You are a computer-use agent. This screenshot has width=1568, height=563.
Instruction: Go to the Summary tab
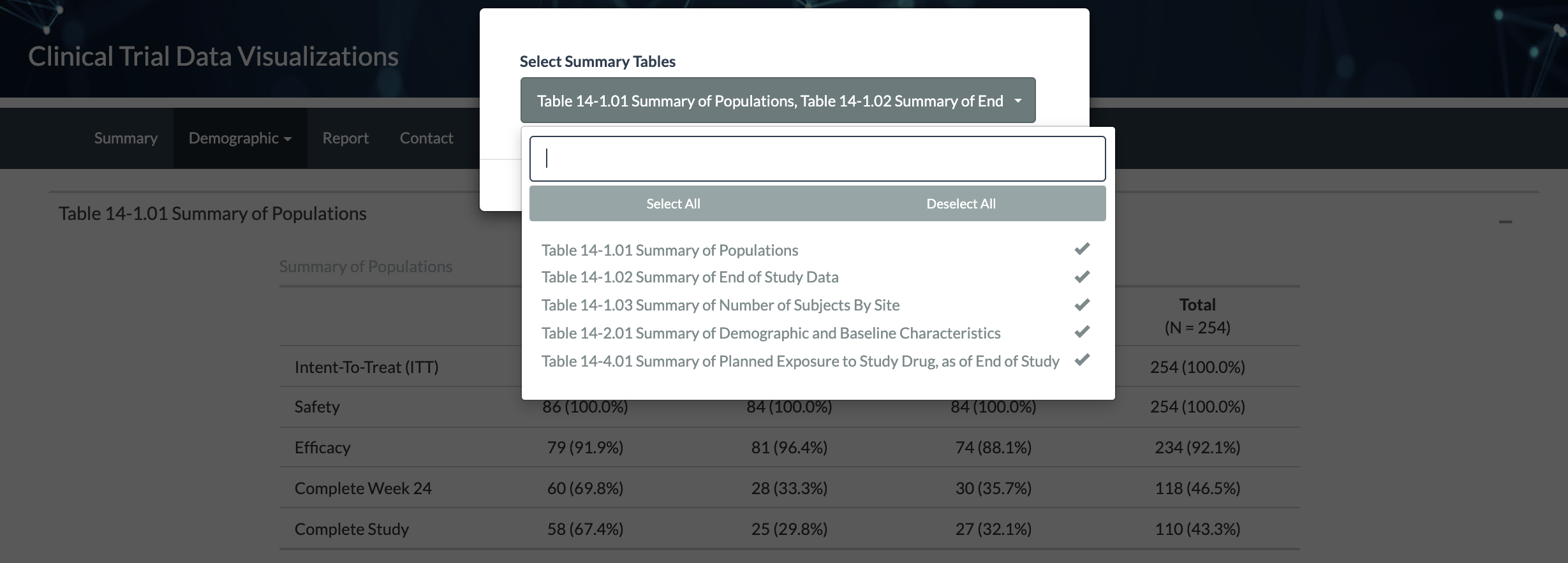tap(126, 138)
